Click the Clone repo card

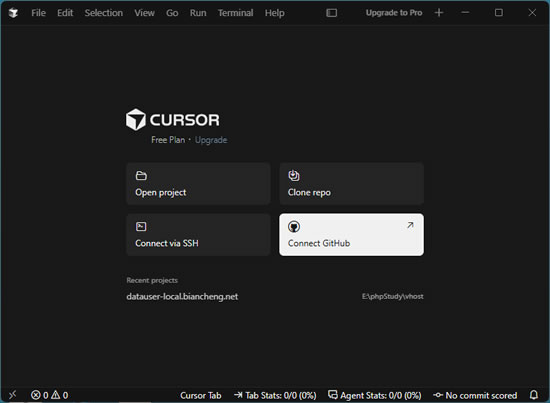(351, 183)
